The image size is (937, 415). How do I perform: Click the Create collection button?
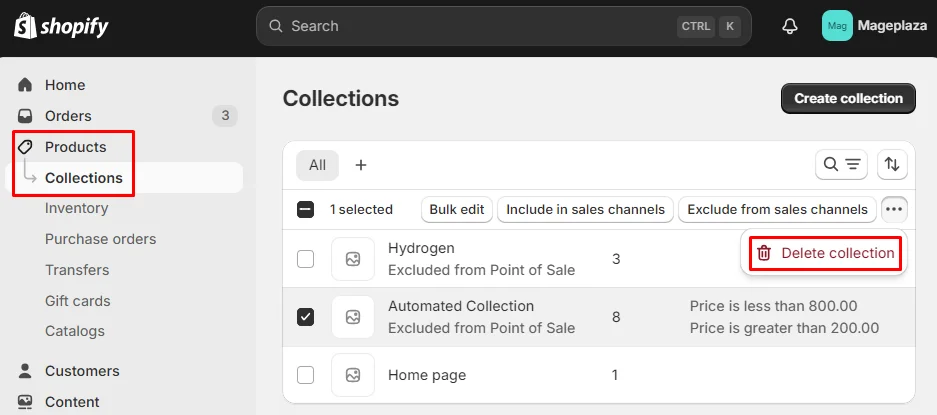coord(848,99)
